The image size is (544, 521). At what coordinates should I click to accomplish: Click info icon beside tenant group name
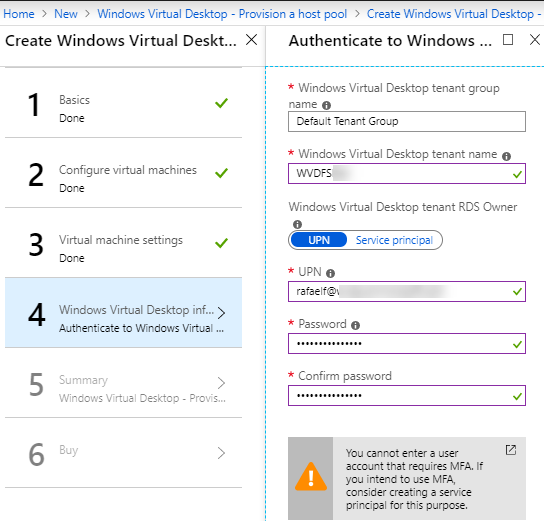pyautogui.click(x=326, y=105)
